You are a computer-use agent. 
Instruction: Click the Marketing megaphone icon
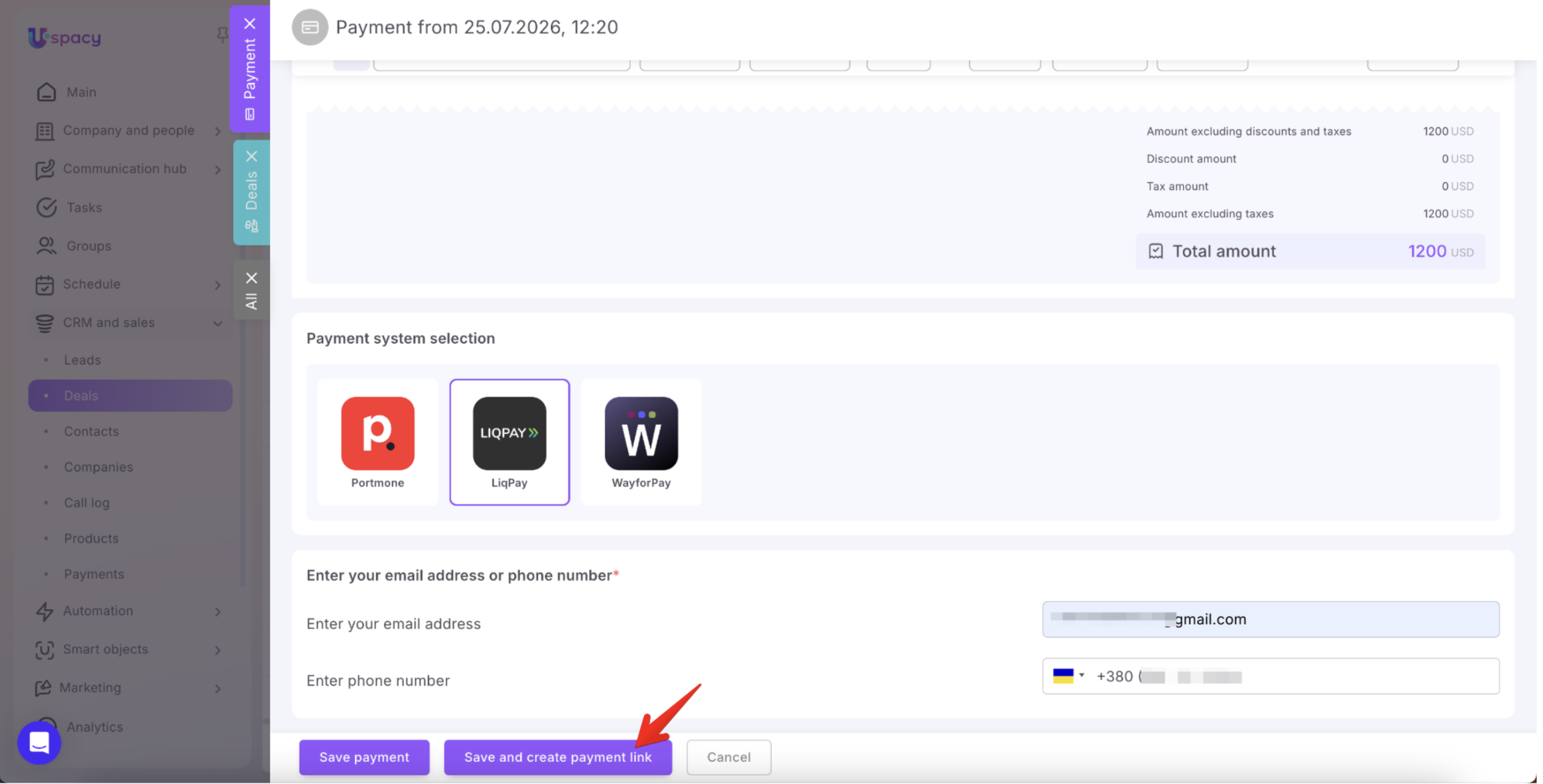tap(44, 688)
